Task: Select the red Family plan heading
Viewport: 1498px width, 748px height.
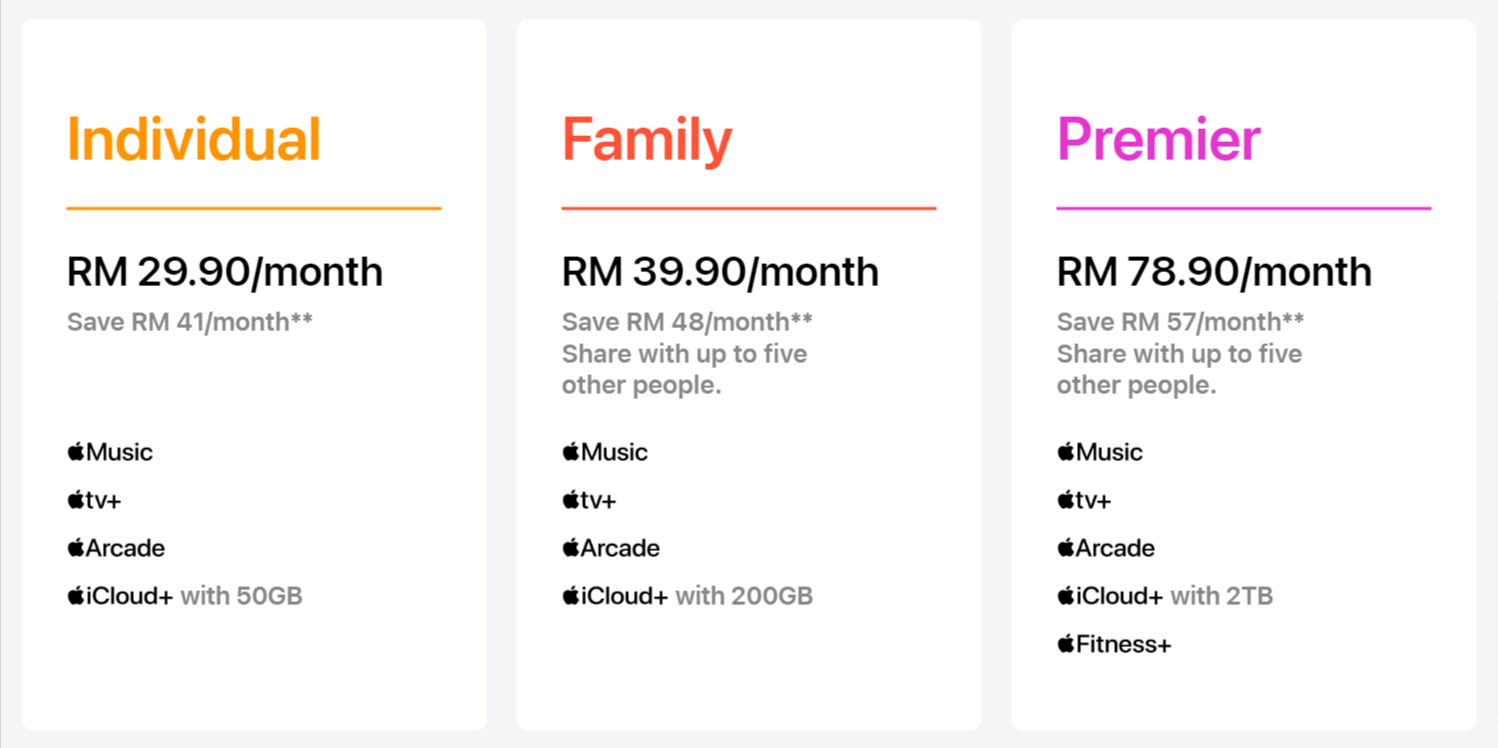Action: 647,140
